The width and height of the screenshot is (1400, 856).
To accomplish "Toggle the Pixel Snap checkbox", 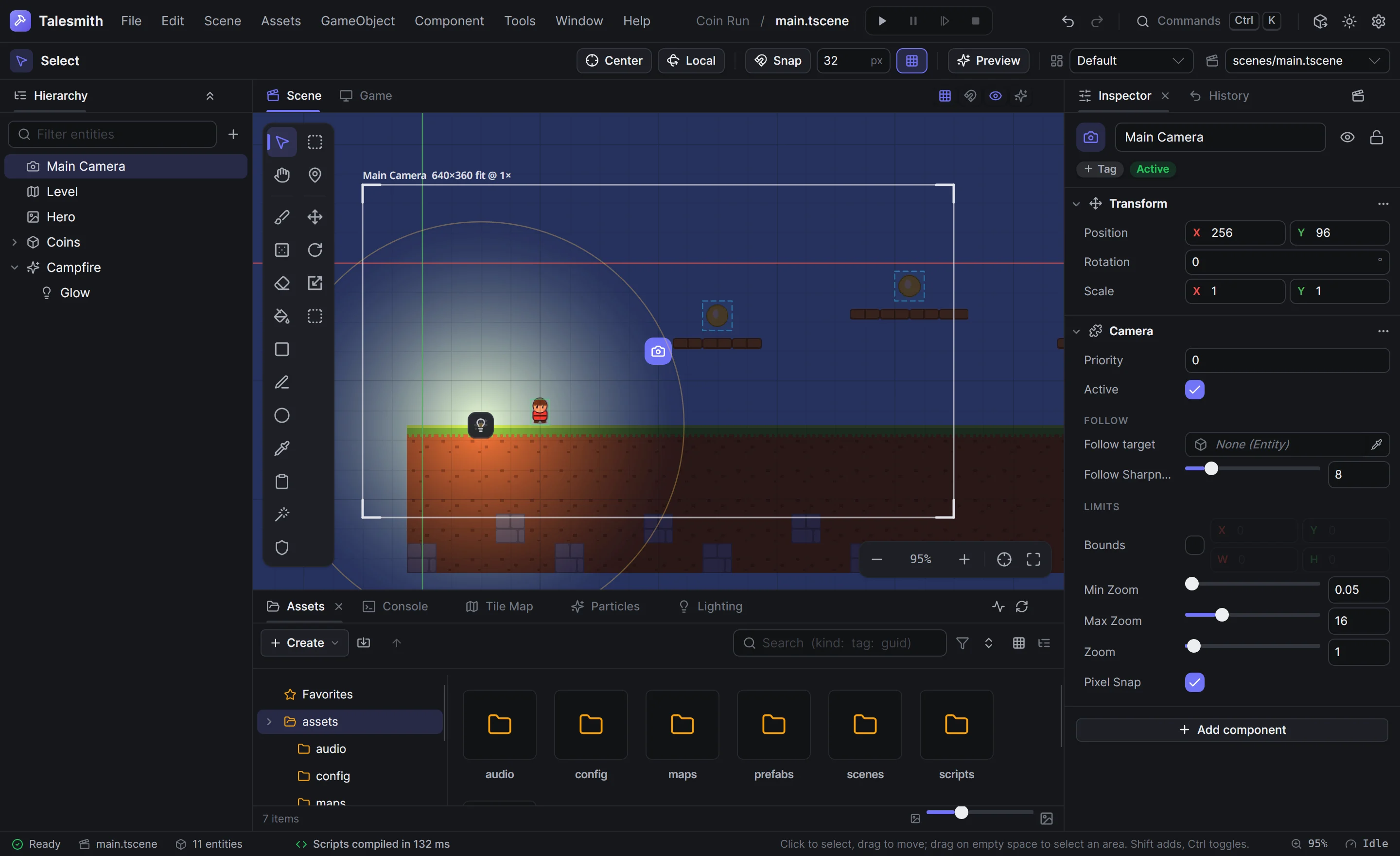I will tap(1195, 682).
